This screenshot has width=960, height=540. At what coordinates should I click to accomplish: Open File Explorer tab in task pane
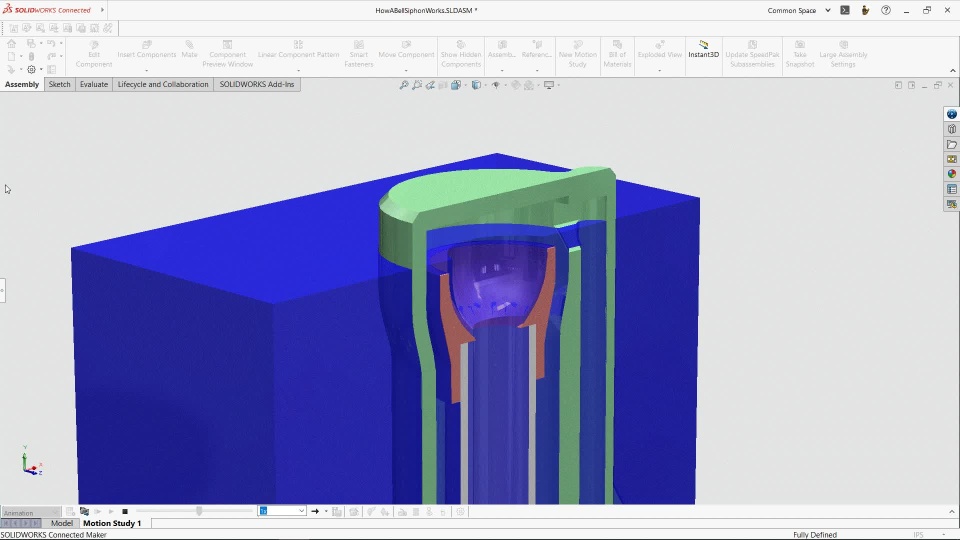click(x=951, y=144)
